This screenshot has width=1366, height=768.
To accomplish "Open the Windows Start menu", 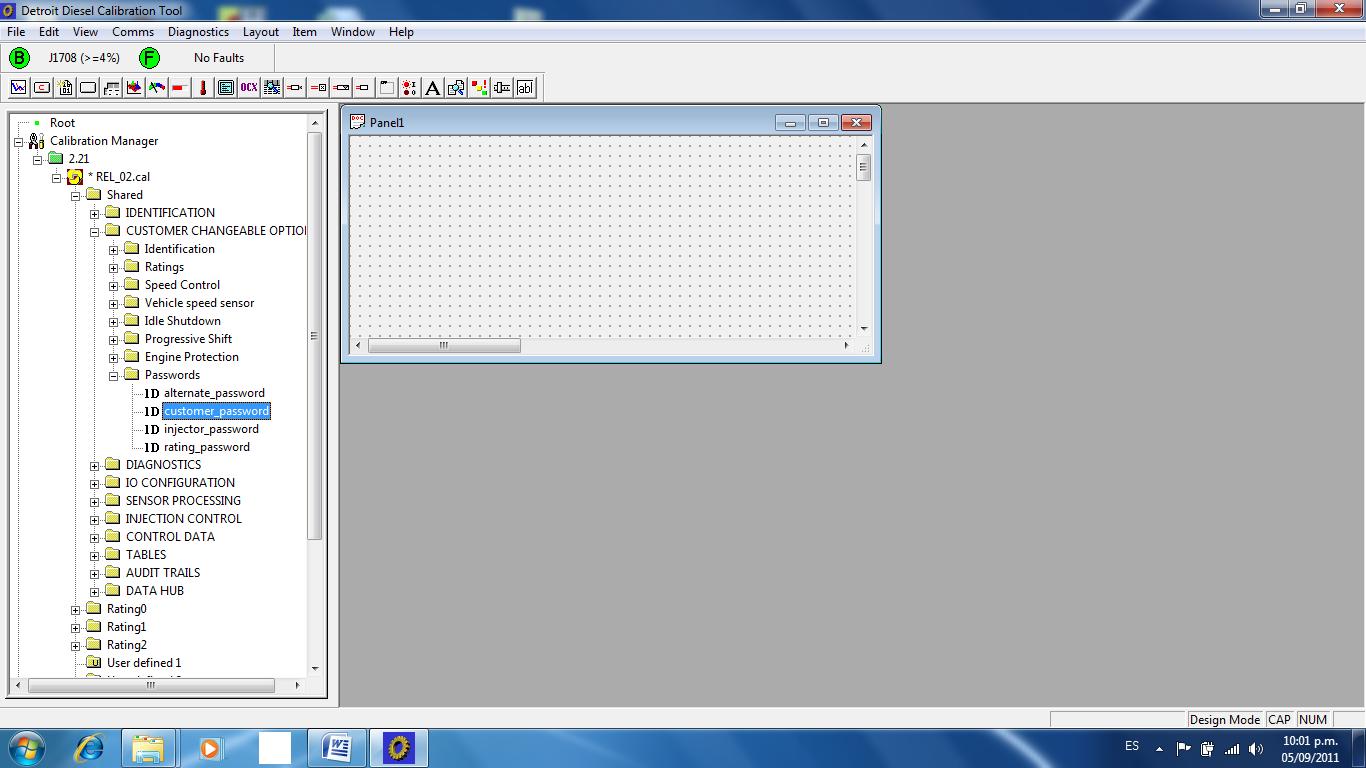I will pos(26,747).
